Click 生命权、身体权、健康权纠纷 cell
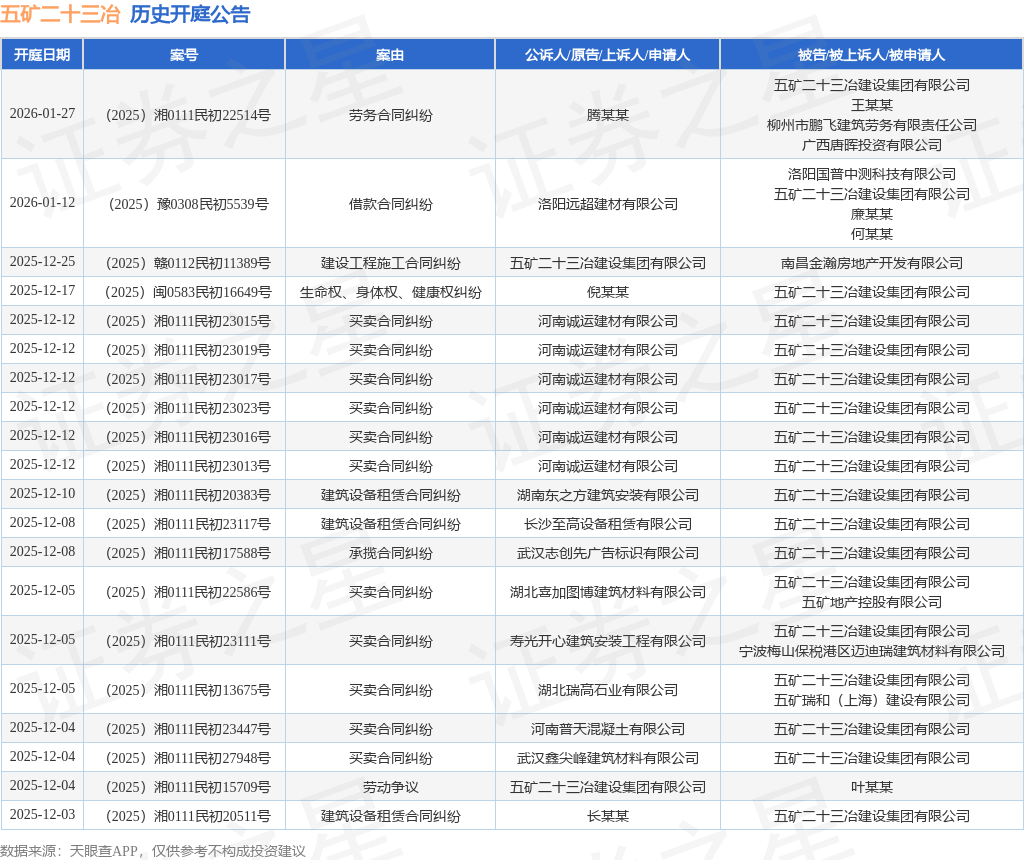1024x860 pixels. tap(391, 292)
